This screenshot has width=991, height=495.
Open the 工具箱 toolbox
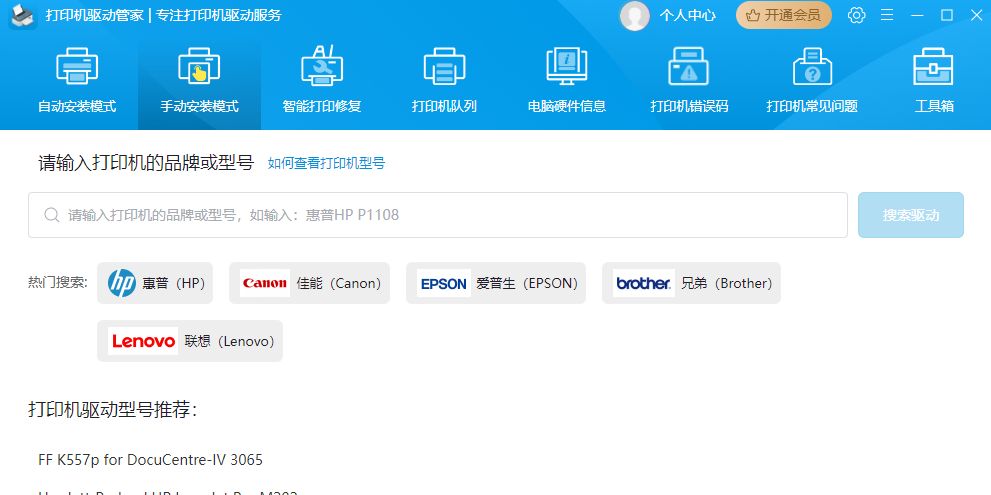pyautogui.click(x=934, y=82)
